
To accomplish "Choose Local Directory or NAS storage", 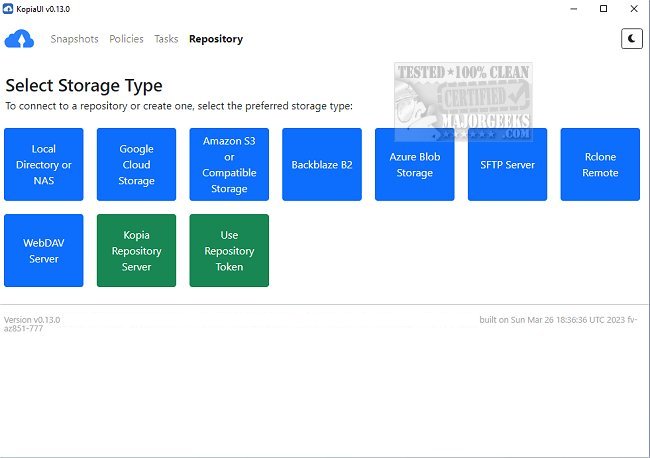I will click(43, 164).
